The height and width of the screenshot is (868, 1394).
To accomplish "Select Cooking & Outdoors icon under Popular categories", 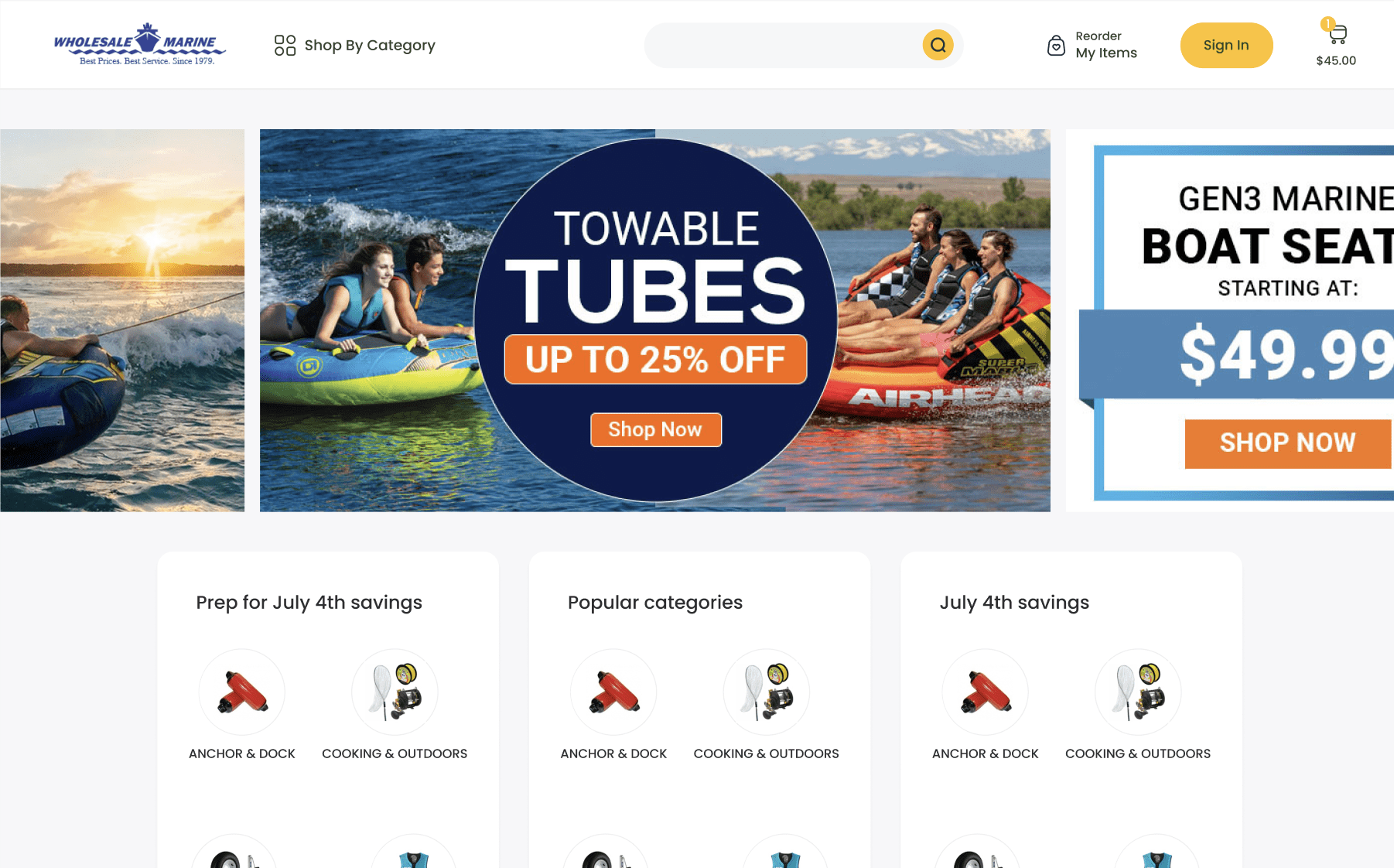I will [766, 692].
